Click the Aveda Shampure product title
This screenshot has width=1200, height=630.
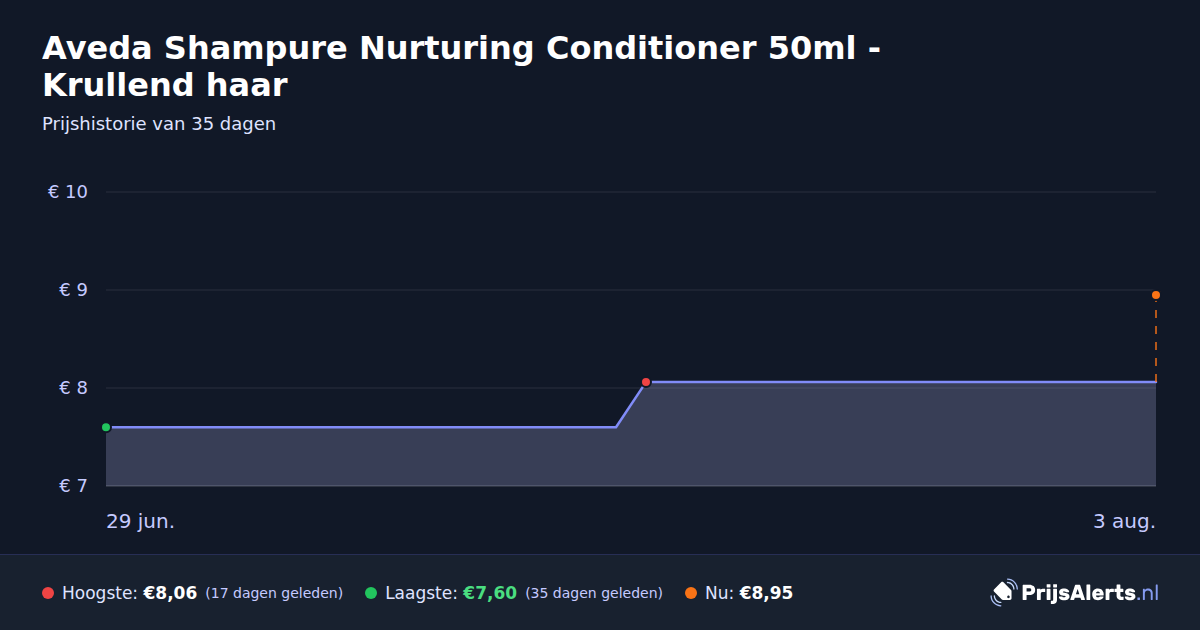(462, 66)
